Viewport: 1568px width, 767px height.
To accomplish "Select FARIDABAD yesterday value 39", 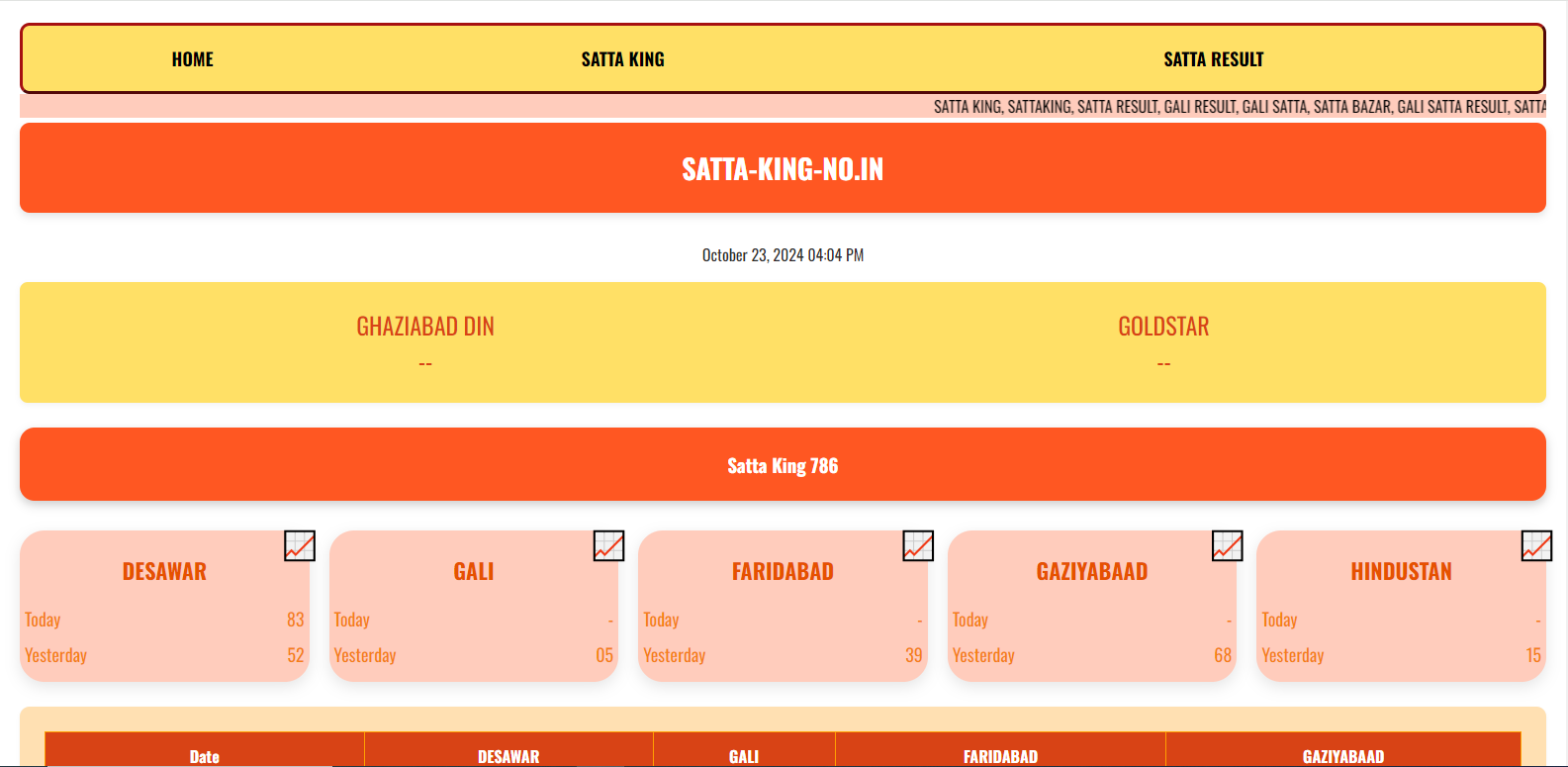I will [x=914, y=655].
